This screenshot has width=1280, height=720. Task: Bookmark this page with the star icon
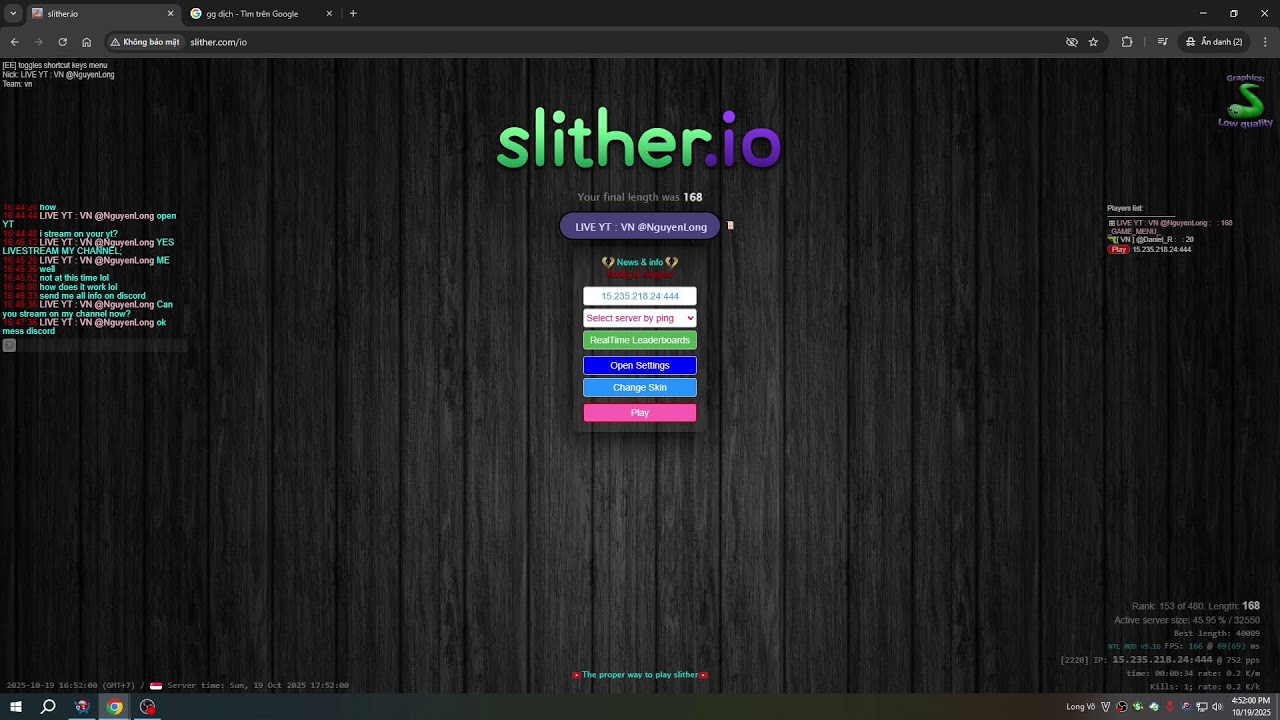[x=1093, y=42]
